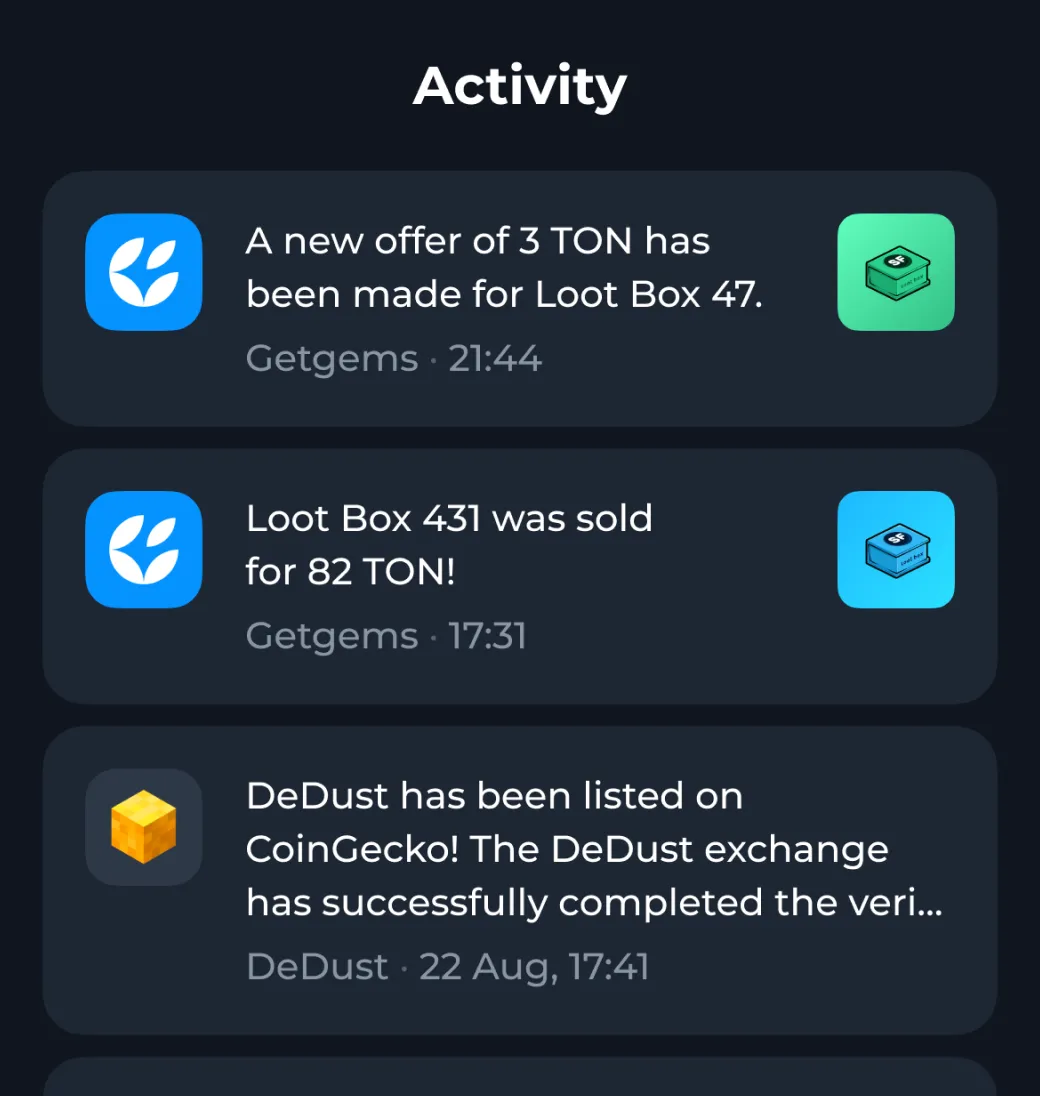Click the Getgems logo beside the 3 TON offer
1040x1096 pixels.
[x=144, y=272]
